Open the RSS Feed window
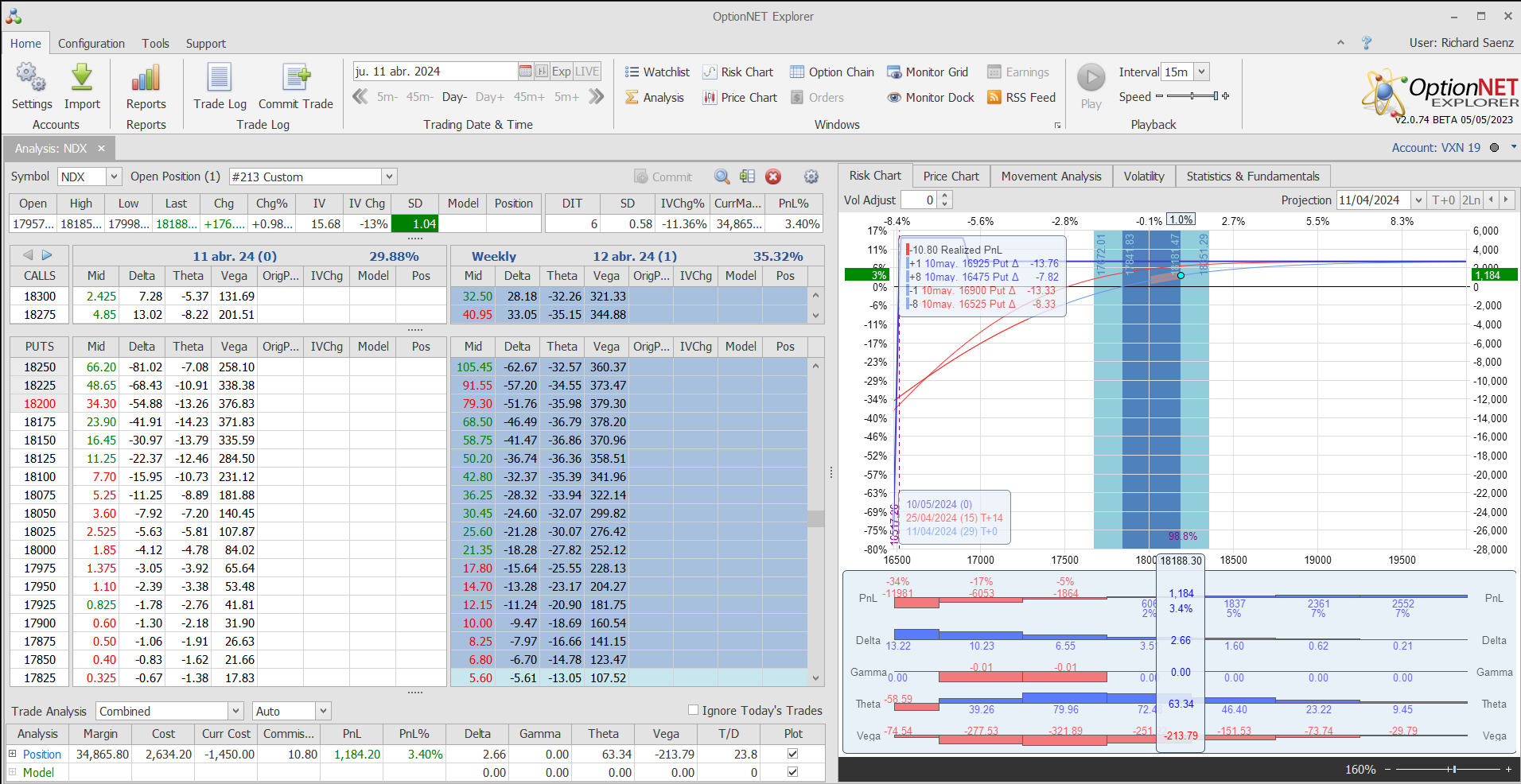Viewport: 1521px width, 784px height. tap(1021, 97)
